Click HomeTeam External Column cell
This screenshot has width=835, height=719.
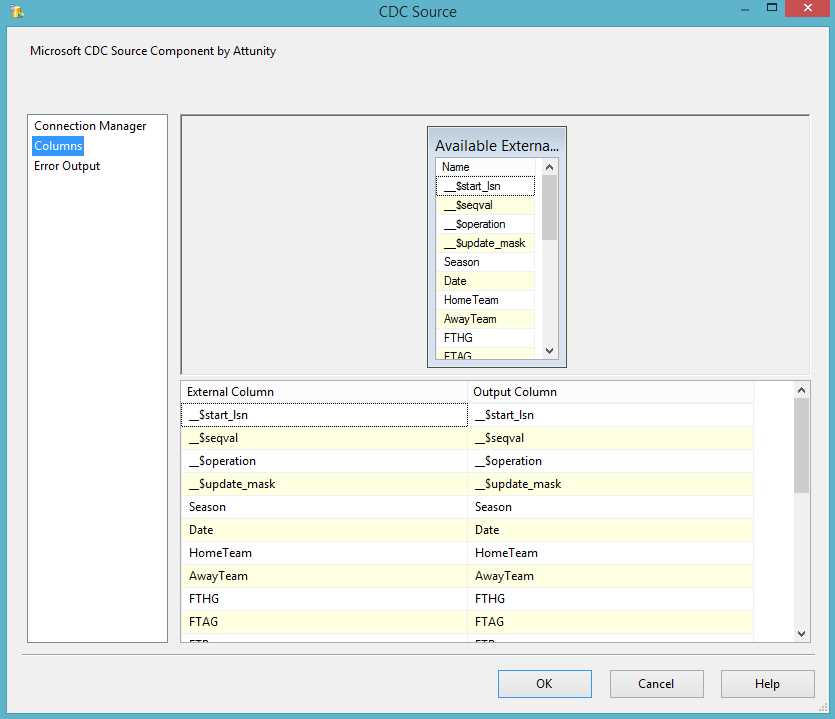coord(324,553)
